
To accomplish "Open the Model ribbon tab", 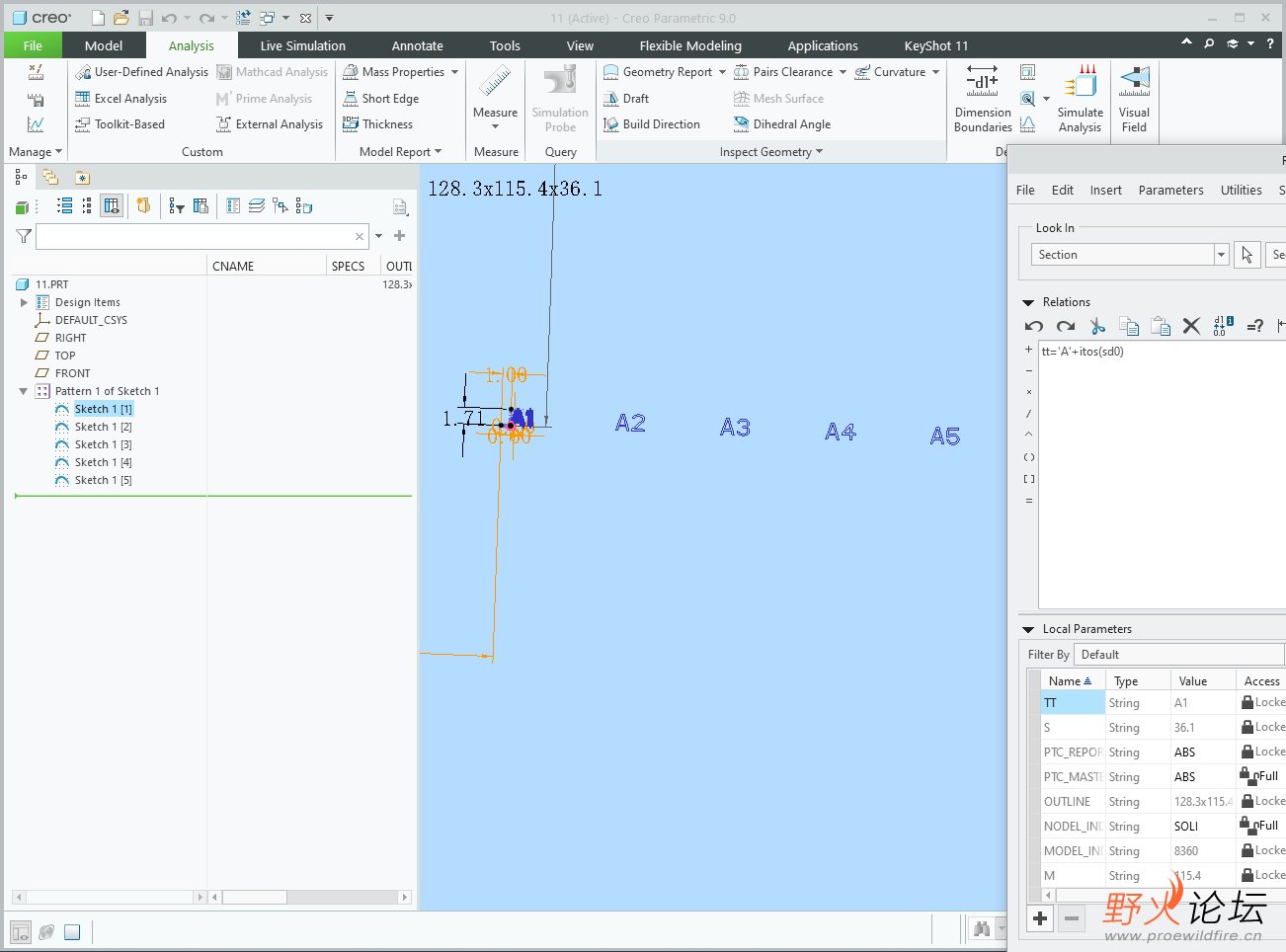I will pos(104,45).
